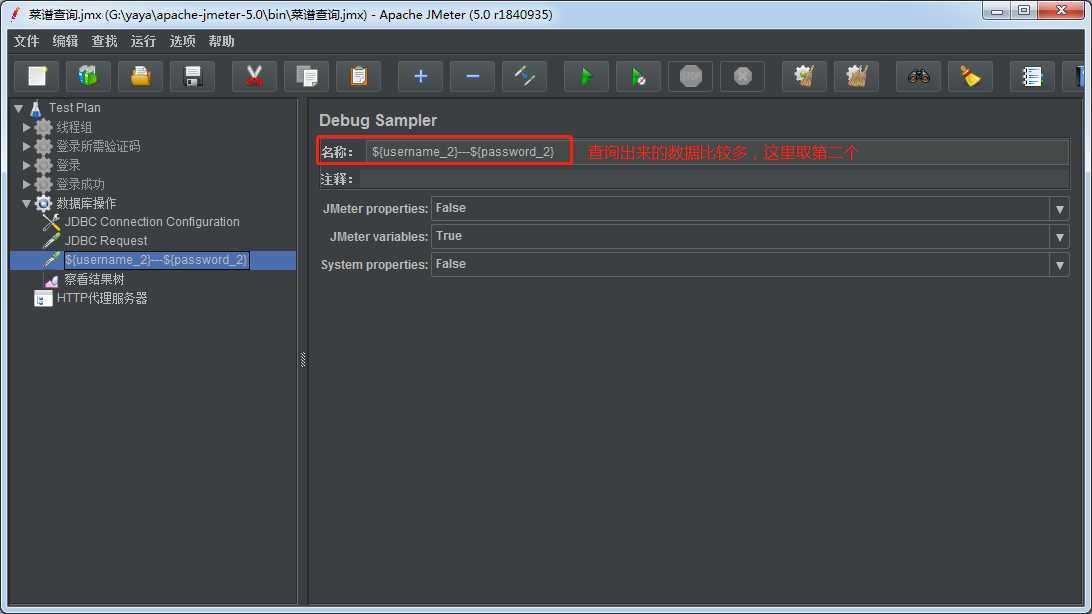Save the test plan with disk icon

click(x=193, y=76)
